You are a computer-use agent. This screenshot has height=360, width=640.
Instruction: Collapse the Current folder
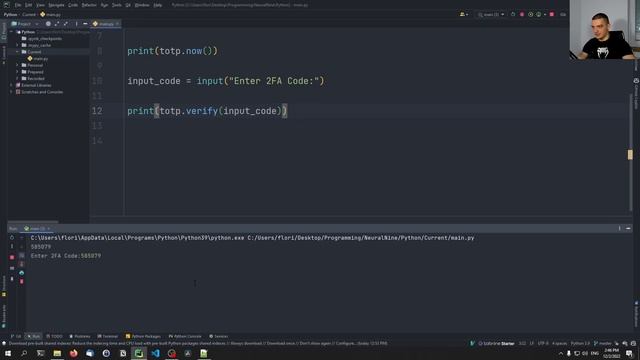coord(18,52)
